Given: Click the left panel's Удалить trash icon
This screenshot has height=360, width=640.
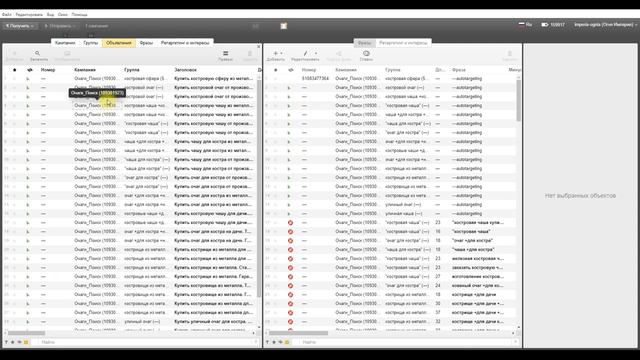Looking at the screenshot, I should (x=250, y=53).
